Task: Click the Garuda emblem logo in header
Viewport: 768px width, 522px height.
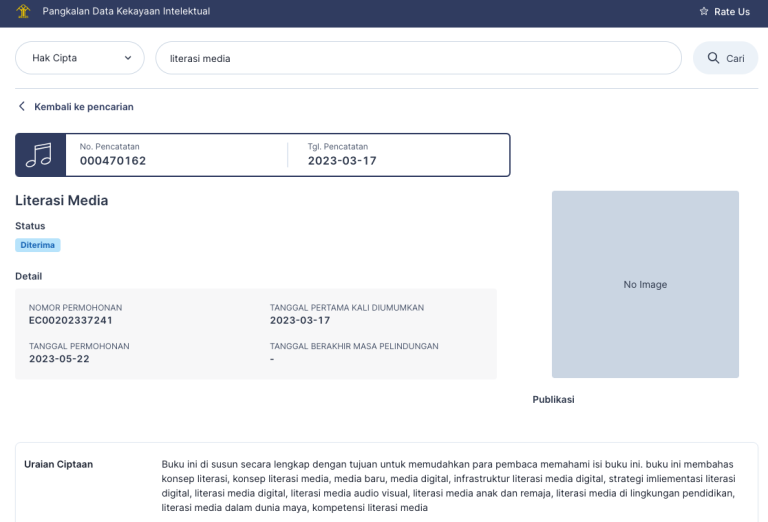Action: [x=23, y=12]
